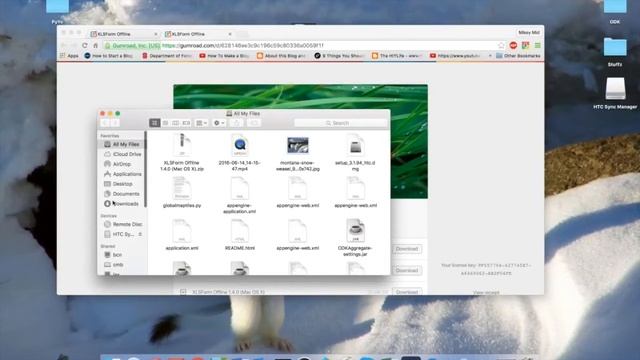The image size is (640, 360).
Task: Select the montane-snow-weasel jpg image
Action: 298,153
